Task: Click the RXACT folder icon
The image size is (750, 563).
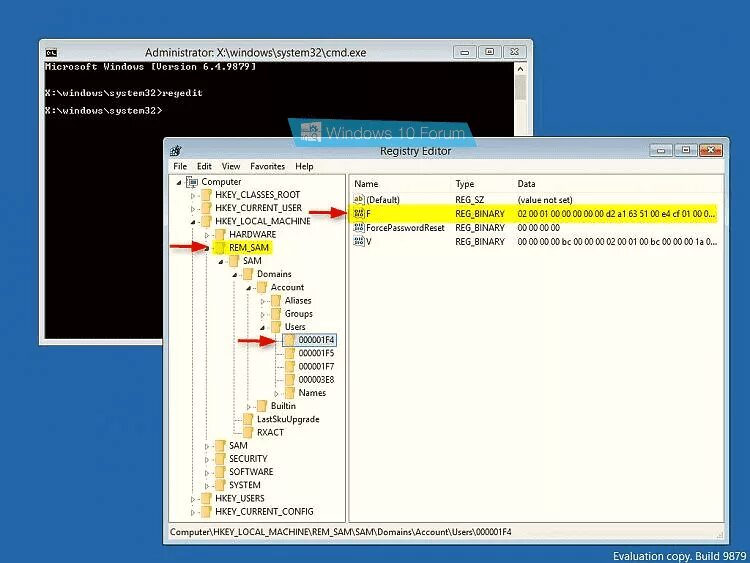Action: [x=248, y=432]
